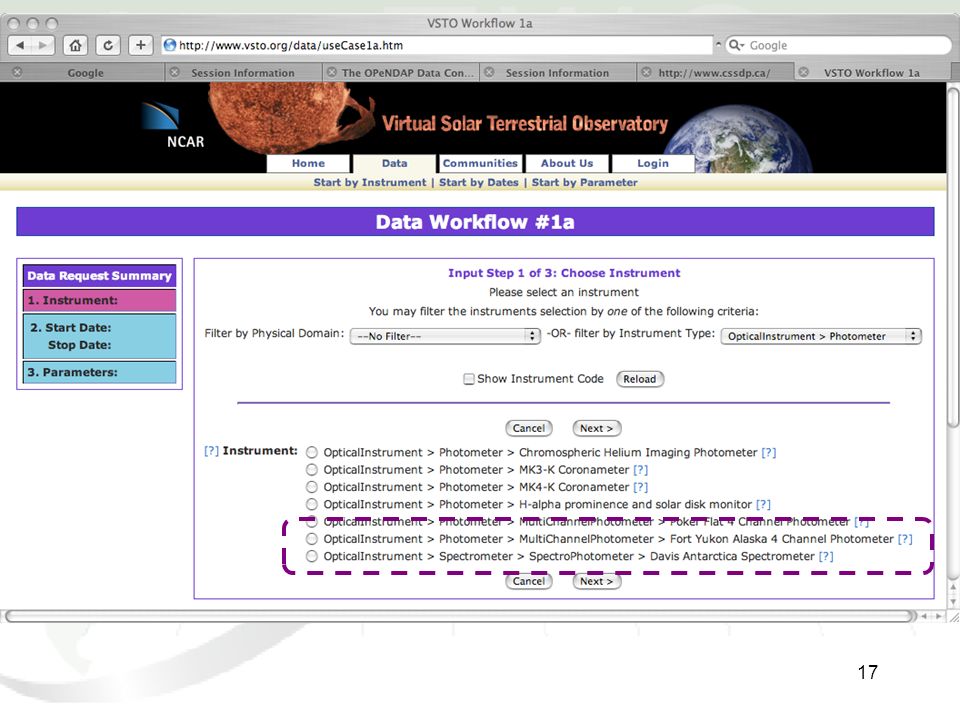Close the Google tab with its x icon

(17, 72)
